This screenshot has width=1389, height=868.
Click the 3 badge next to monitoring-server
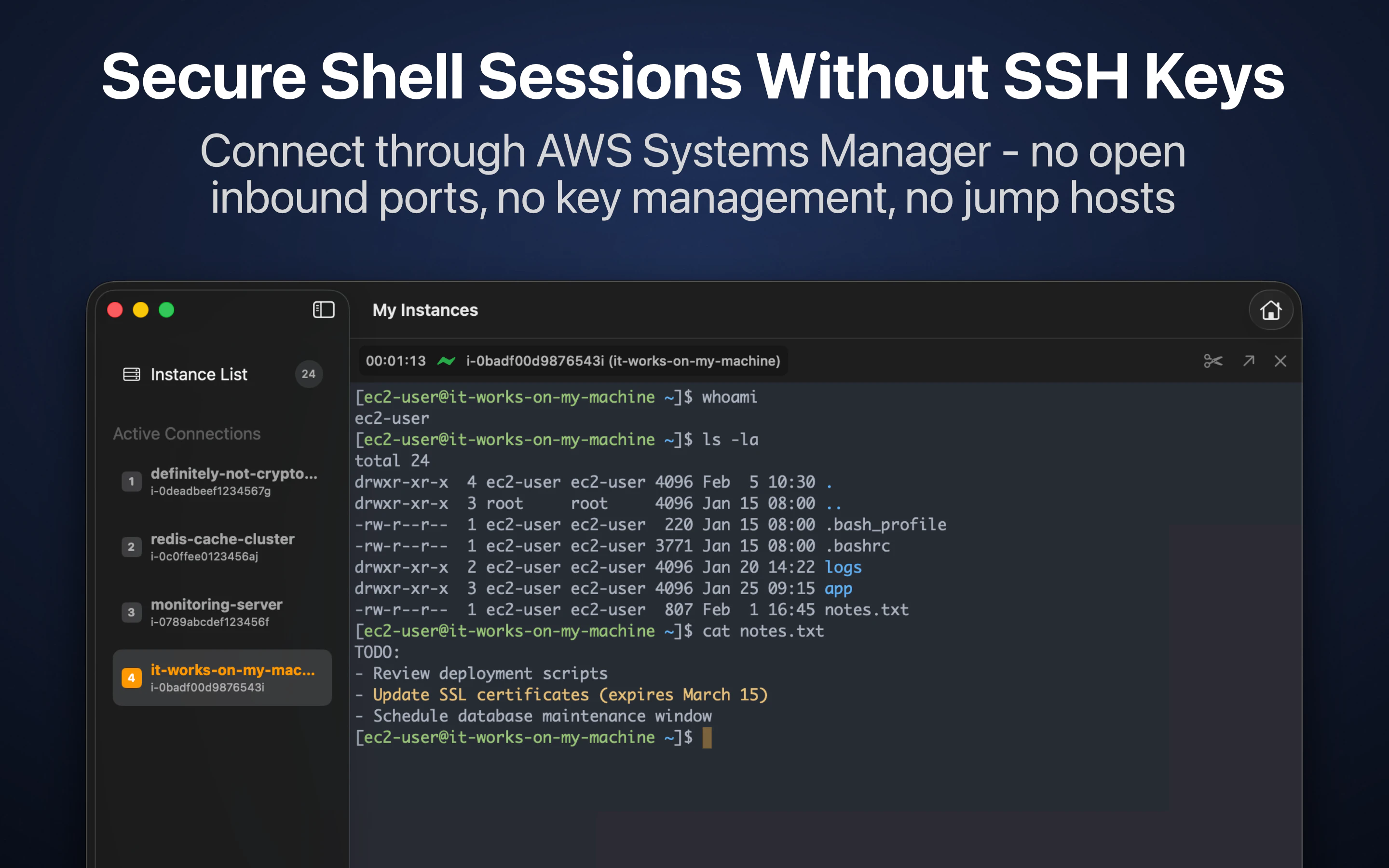point(132,612)
